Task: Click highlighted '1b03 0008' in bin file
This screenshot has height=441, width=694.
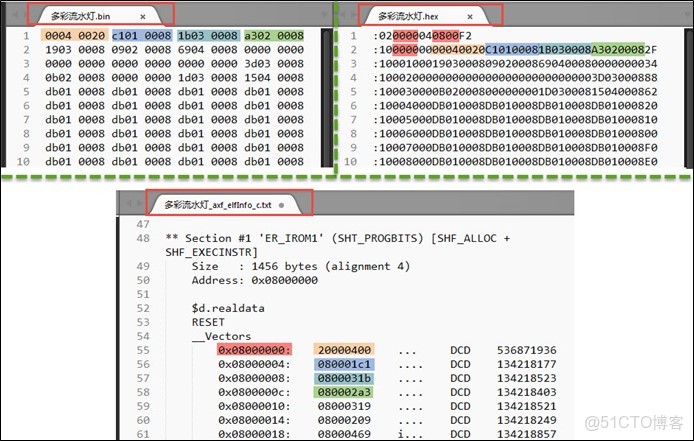Action: [208, 35]
